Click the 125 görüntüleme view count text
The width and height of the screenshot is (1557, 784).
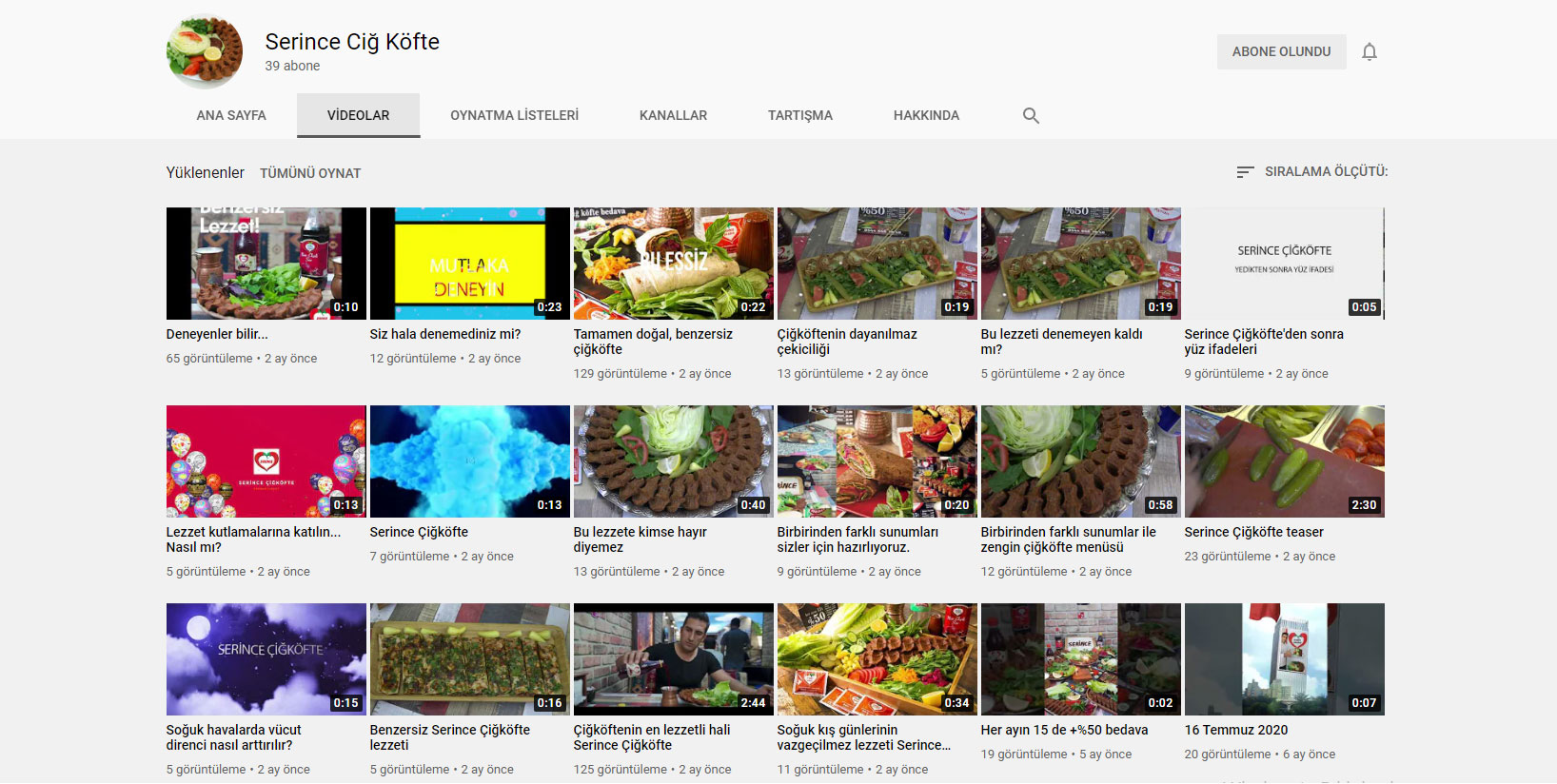pyautogui.click(x=621, y=770)
